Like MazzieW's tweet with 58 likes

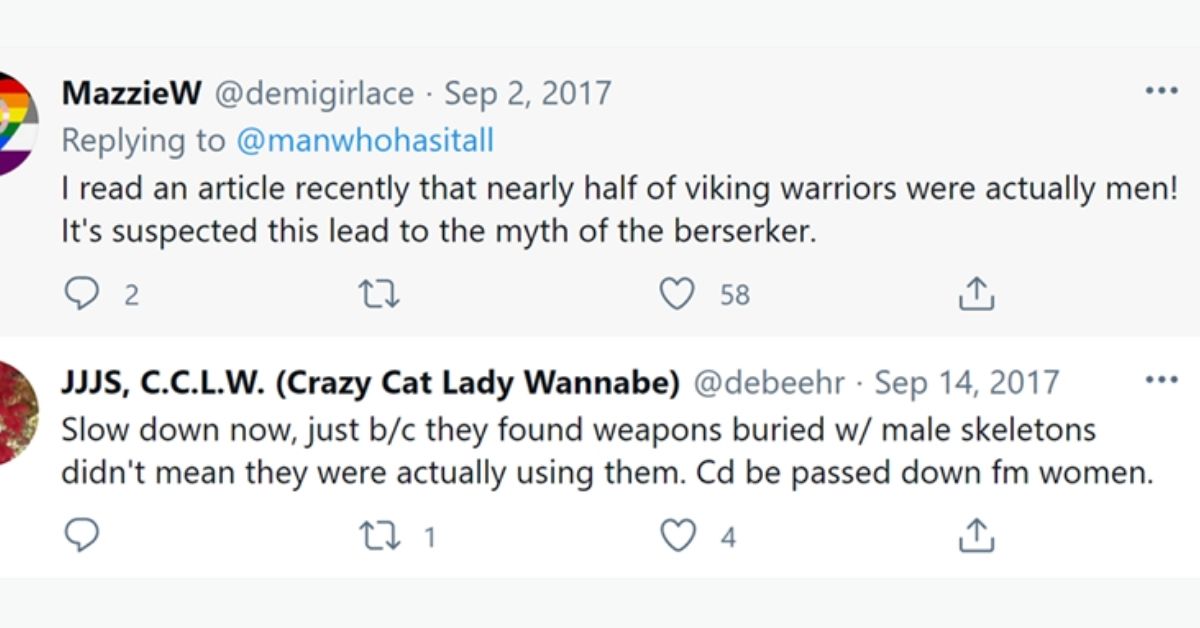[678, 294]
